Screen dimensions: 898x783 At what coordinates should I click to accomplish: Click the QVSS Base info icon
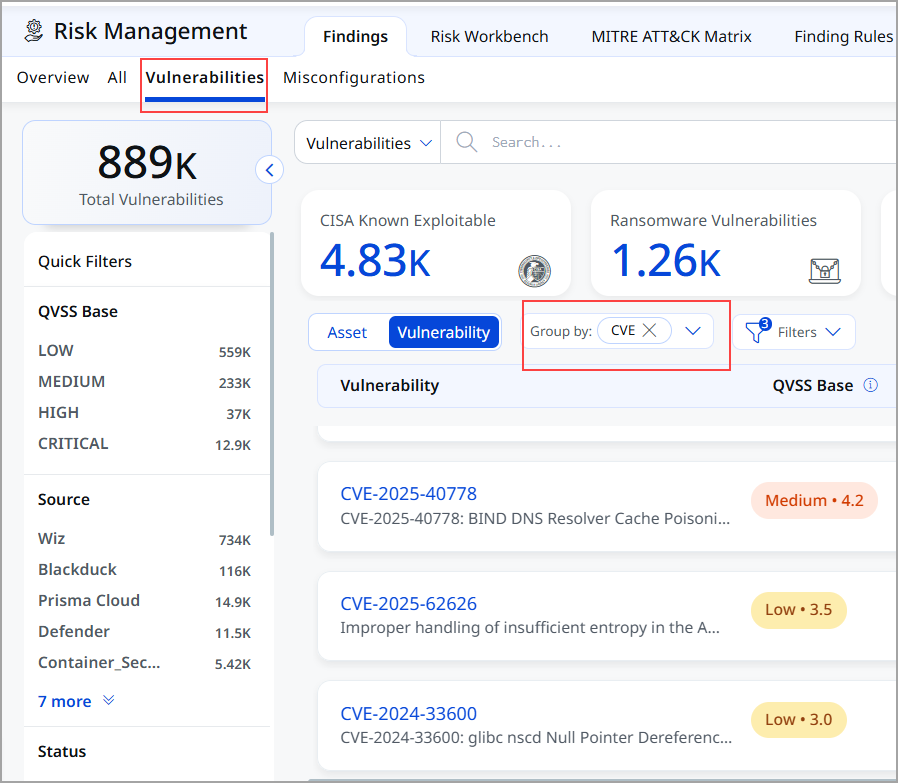(870, 385)
